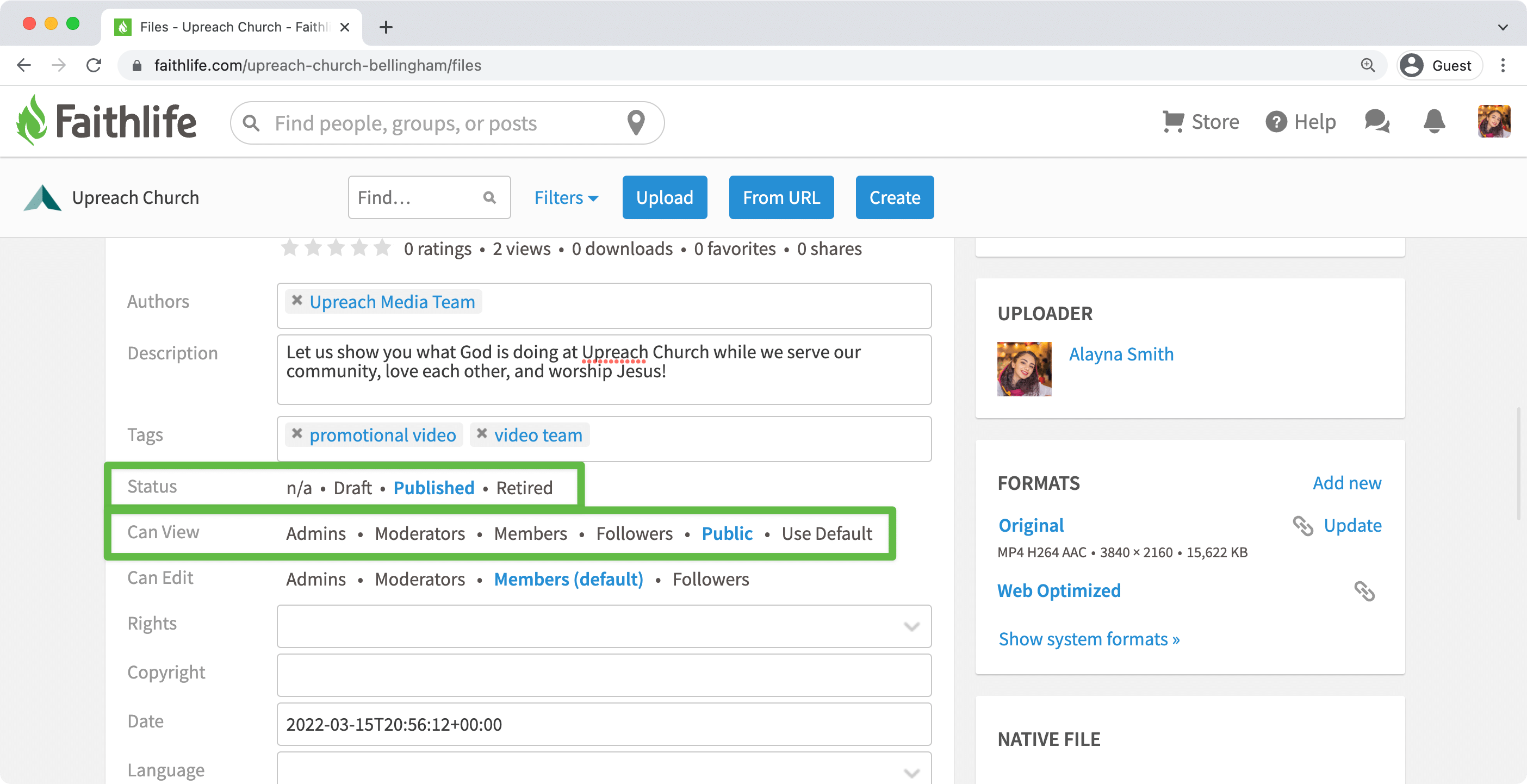This screenshot has width=1527, height=784.
Task: Click the location pin in search bar
Action: pyautogui.click(x=636, y=123)
